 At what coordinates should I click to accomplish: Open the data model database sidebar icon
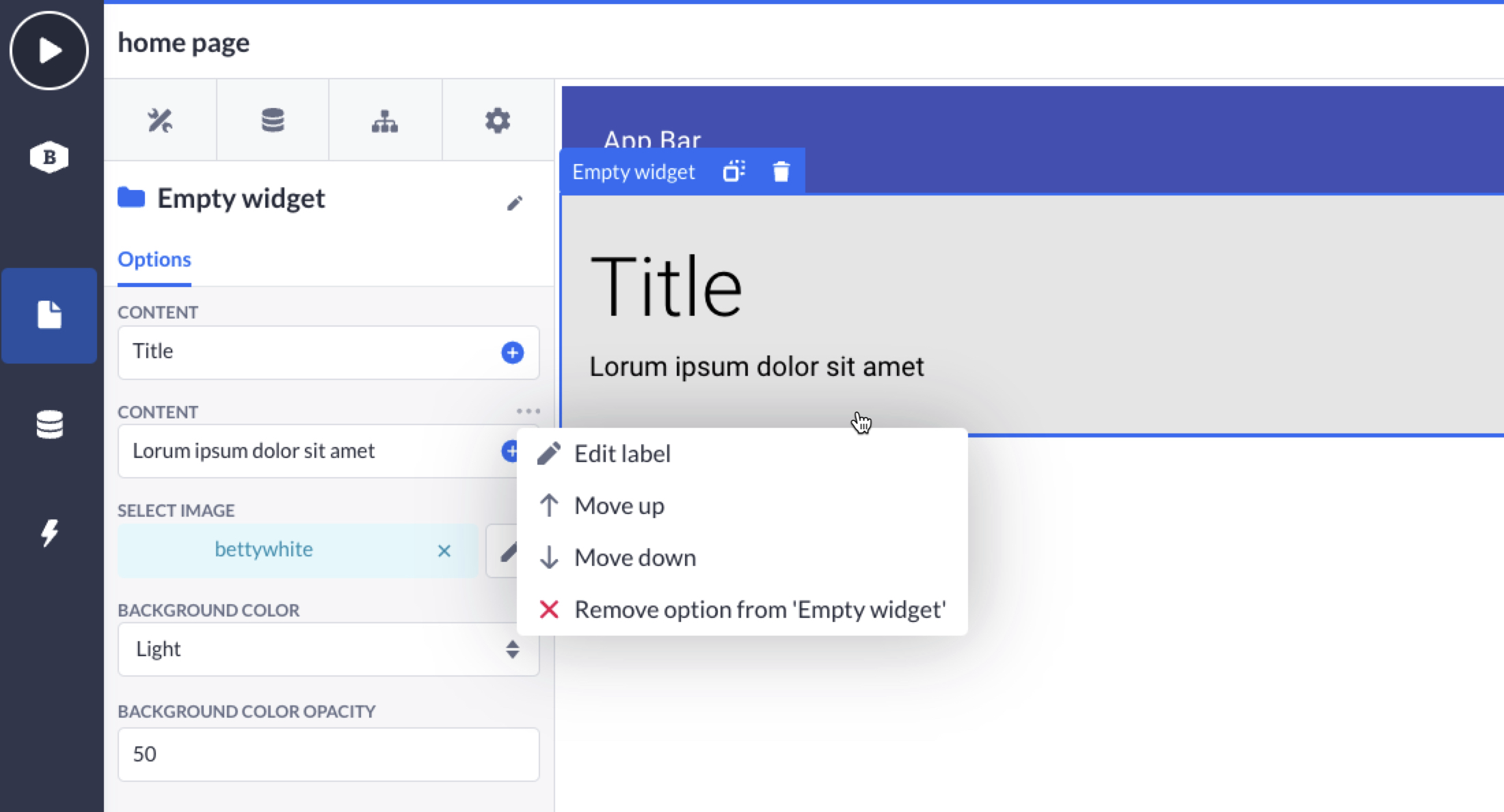tap(49, 424)
